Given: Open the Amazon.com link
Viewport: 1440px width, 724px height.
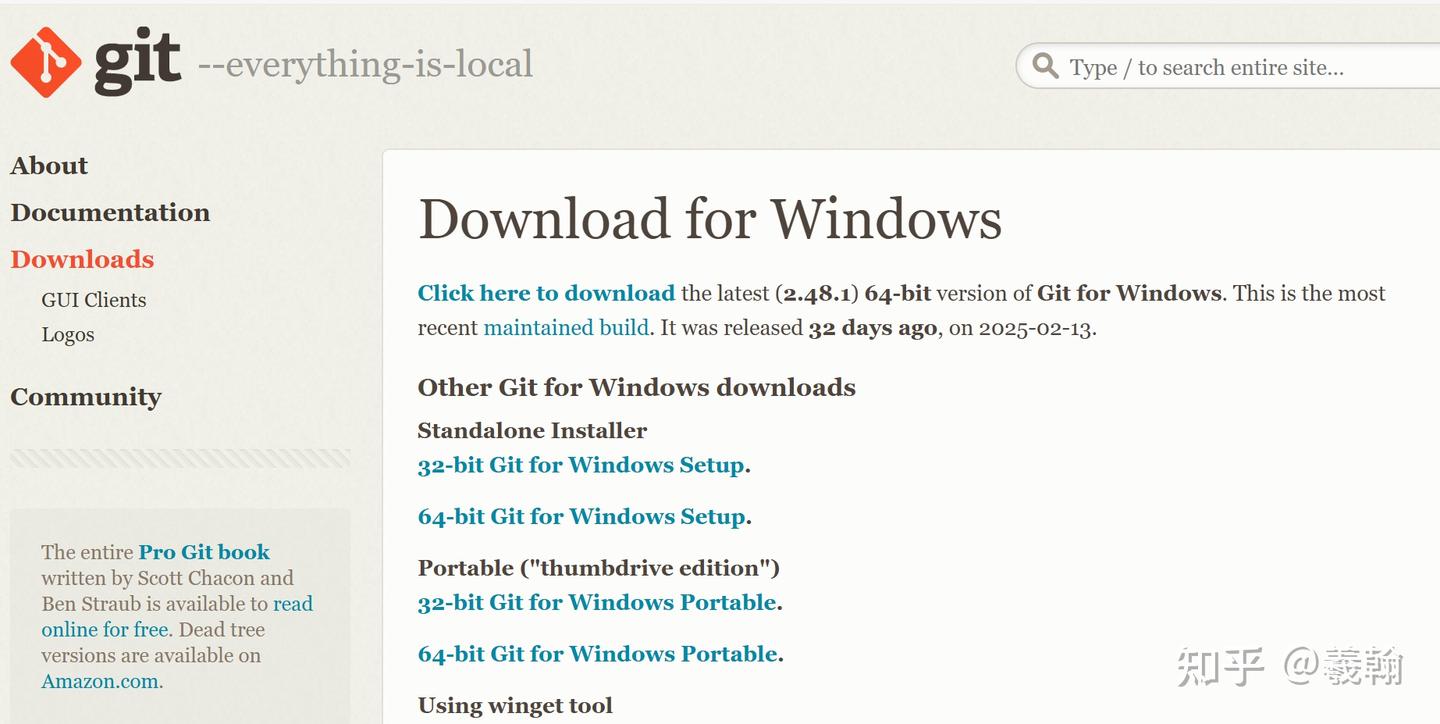Looking at the screenshot, I should 100,680.
